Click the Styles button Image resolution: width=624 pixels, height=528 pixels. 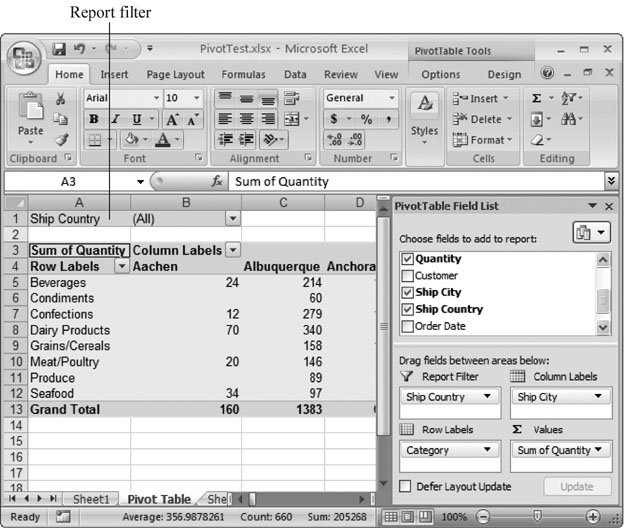(x=424, y=118)
